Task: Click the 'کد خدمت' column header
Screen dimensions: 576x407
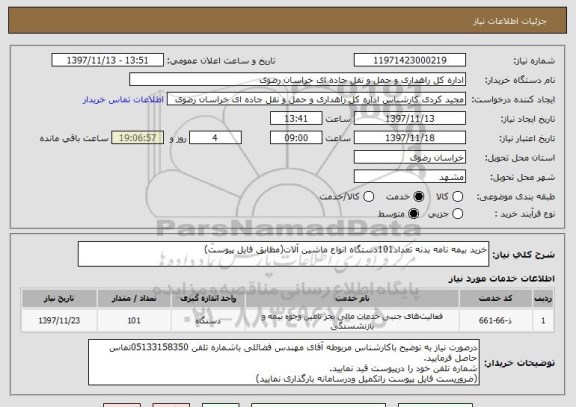Action: tap(496, 298)
